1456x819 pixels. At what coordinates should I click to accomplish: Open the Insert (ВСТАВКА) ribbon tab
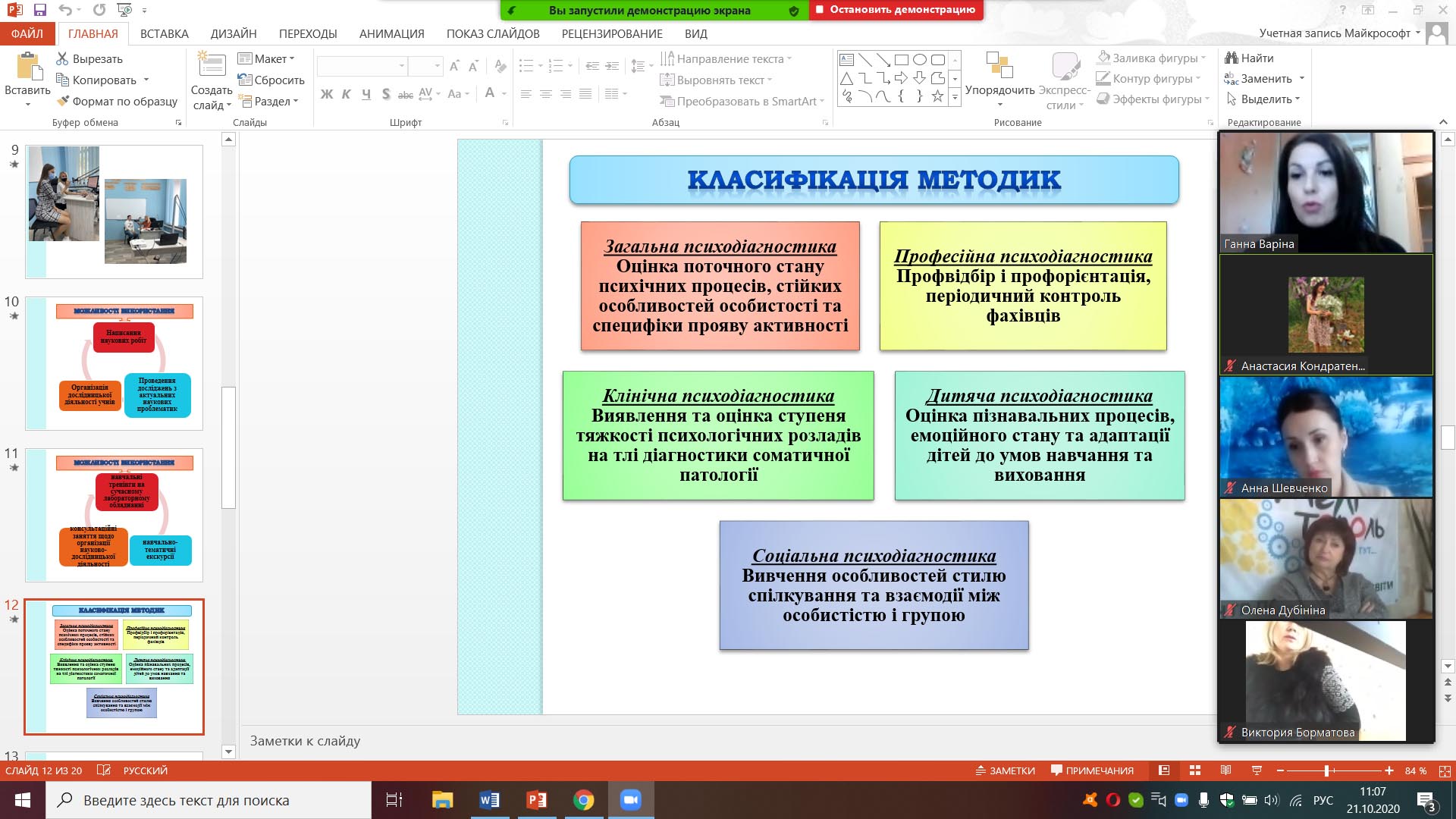pyautogui.click(x=164, y=34)
